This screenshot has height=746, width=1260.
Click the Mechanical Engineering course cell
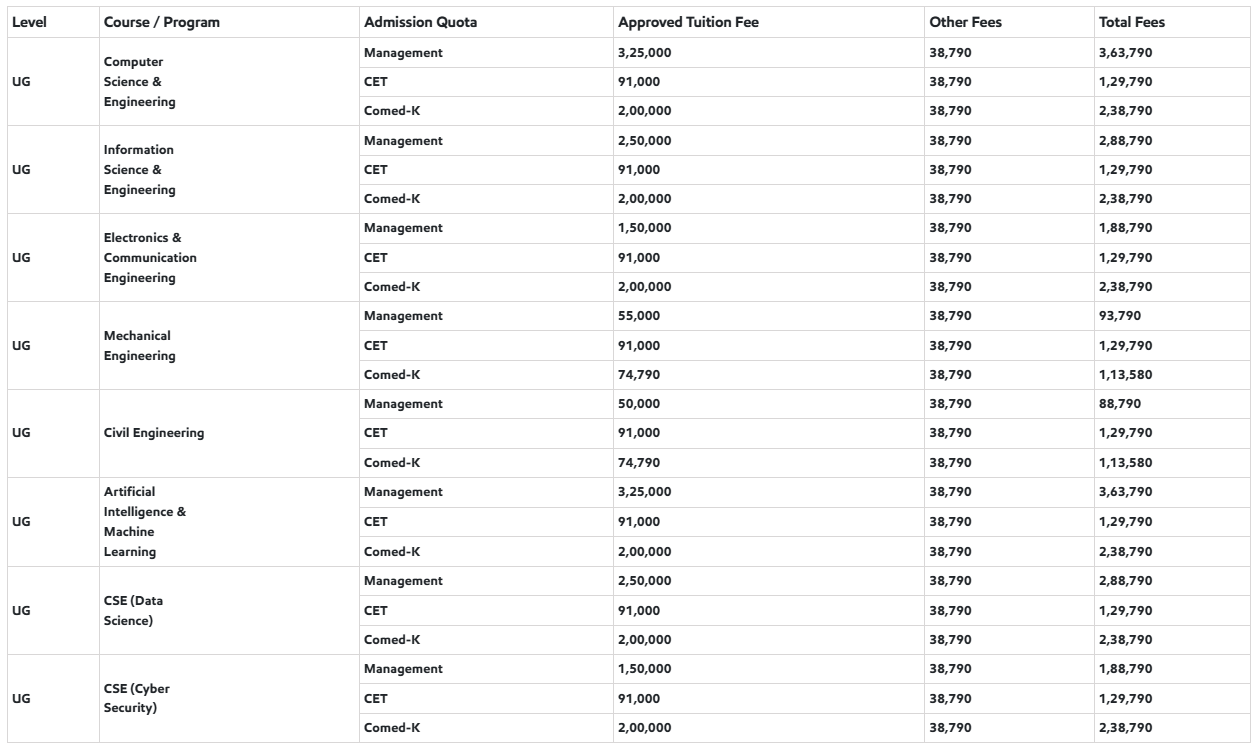coord(138,345)
